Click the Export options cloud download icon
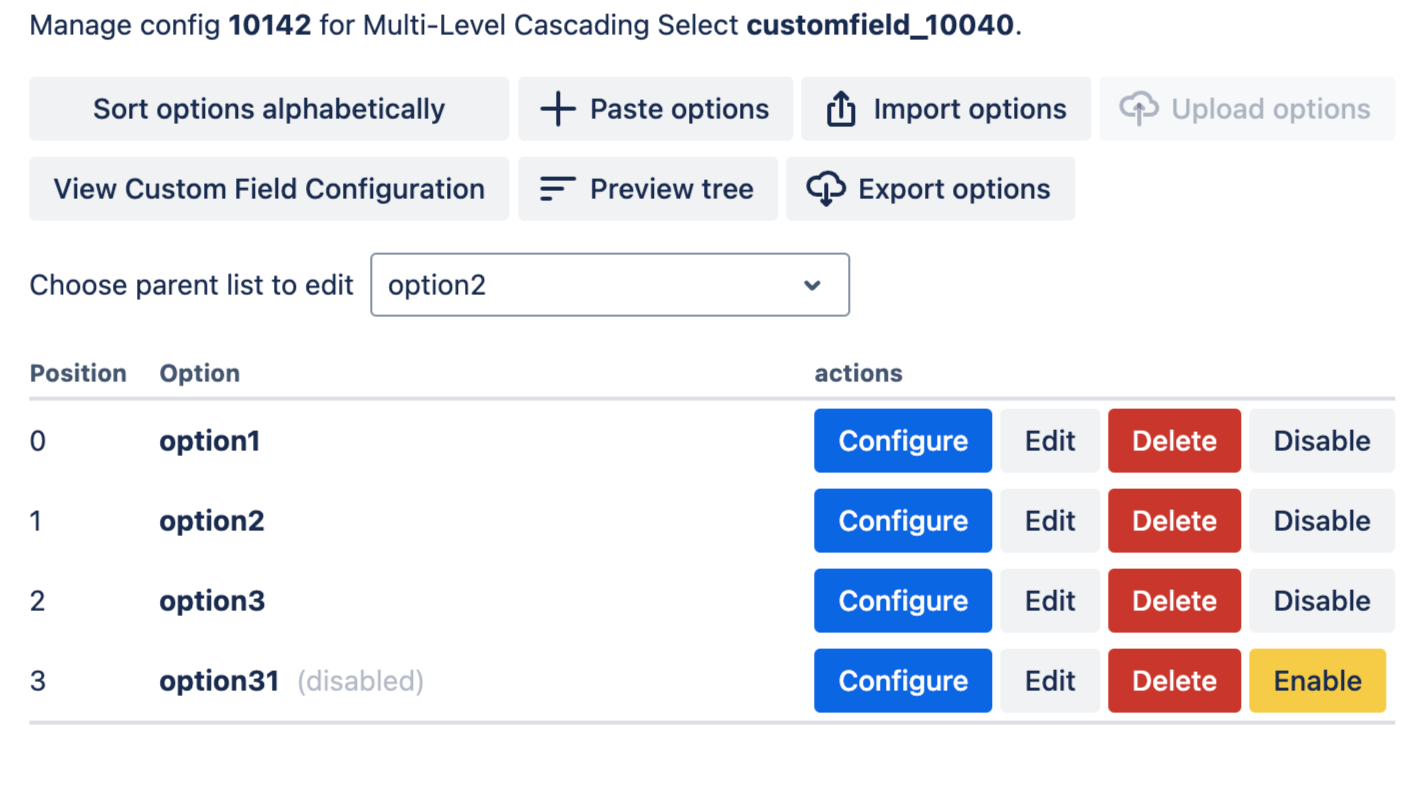Viewport: 1417px width, 806px height. (x=826, y=189)
